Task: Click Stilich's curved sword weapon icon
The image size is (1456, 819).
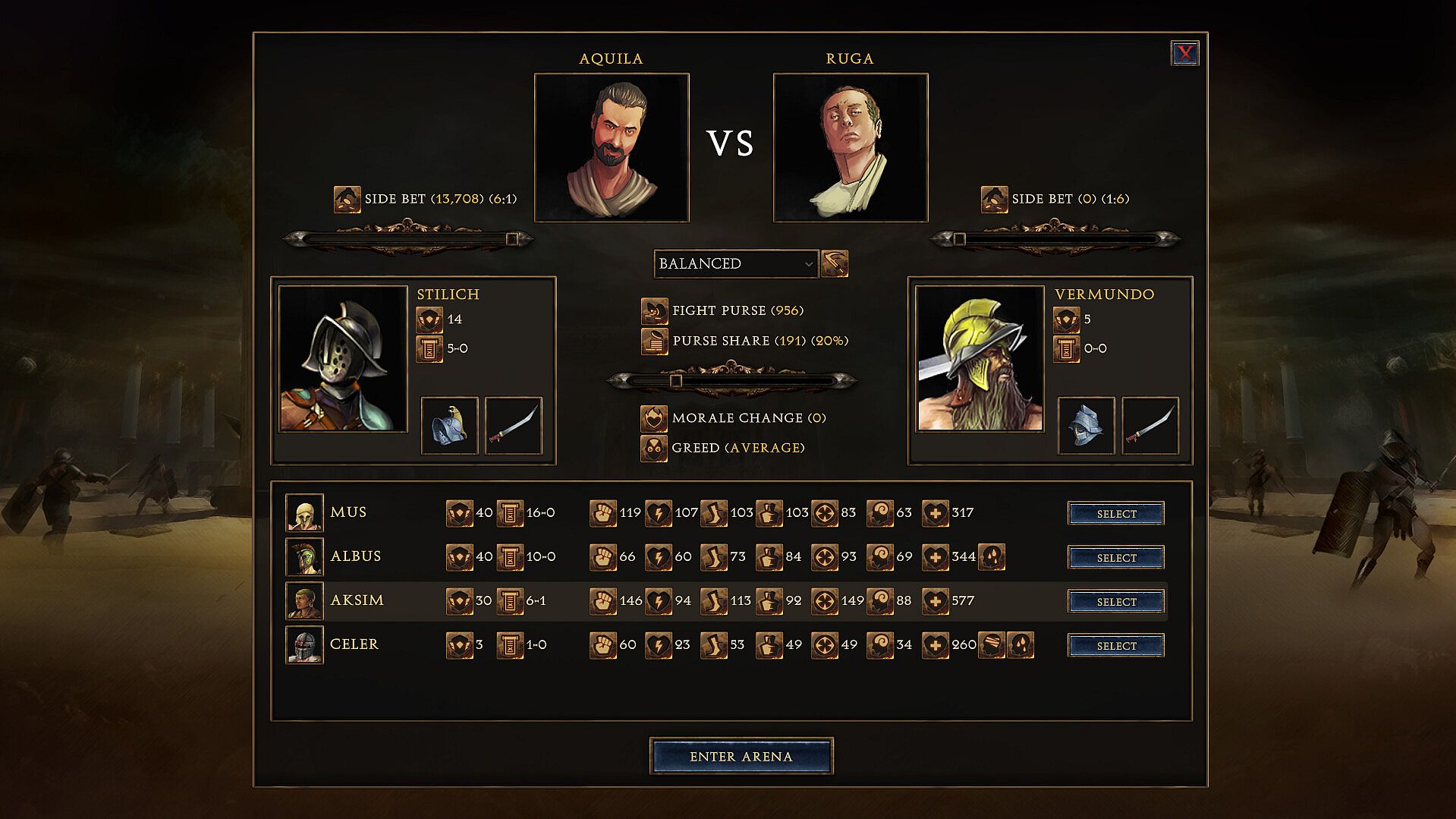Action: (514, 426)
